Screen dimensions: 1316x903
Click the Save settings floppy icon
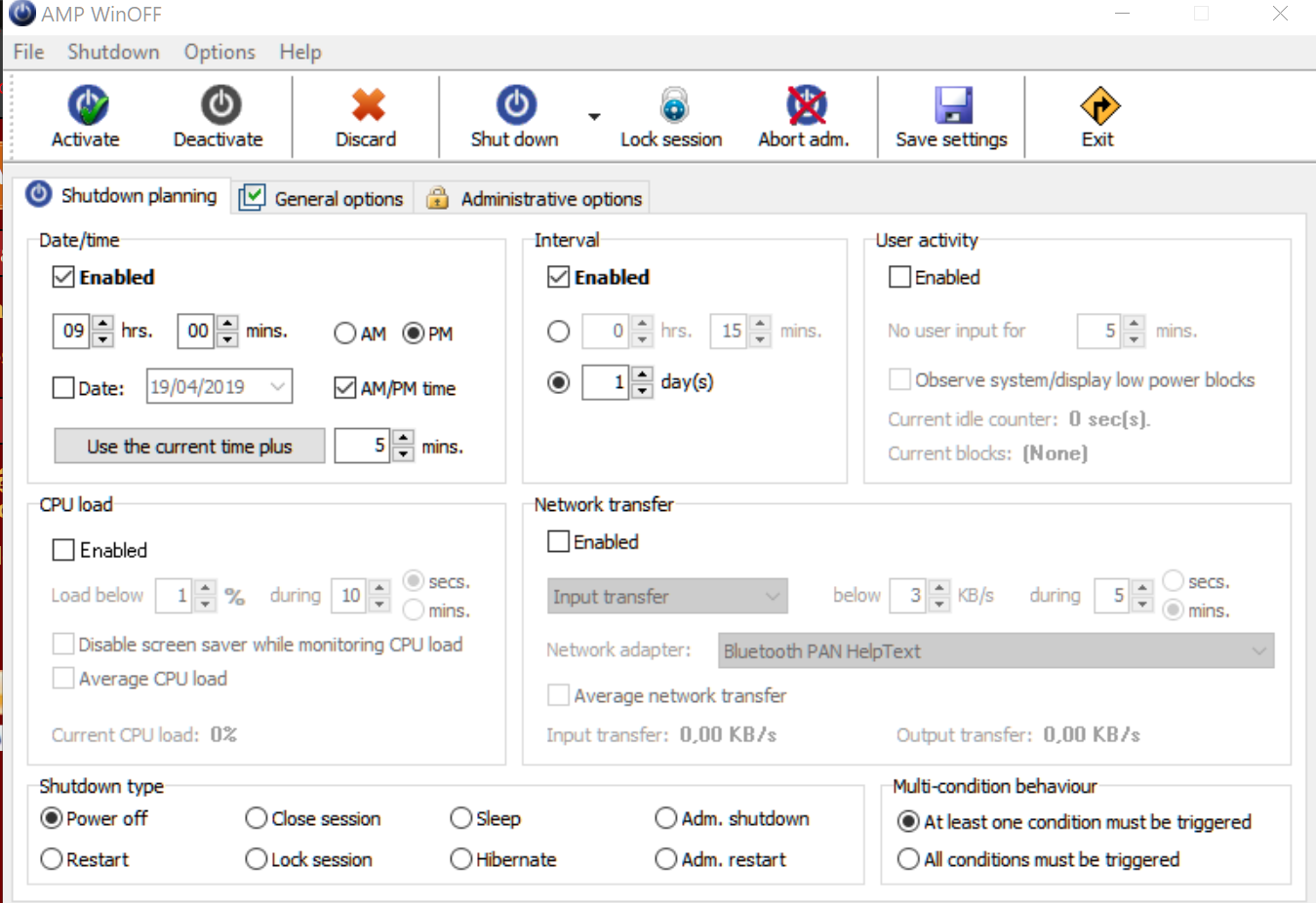(952, 105)
